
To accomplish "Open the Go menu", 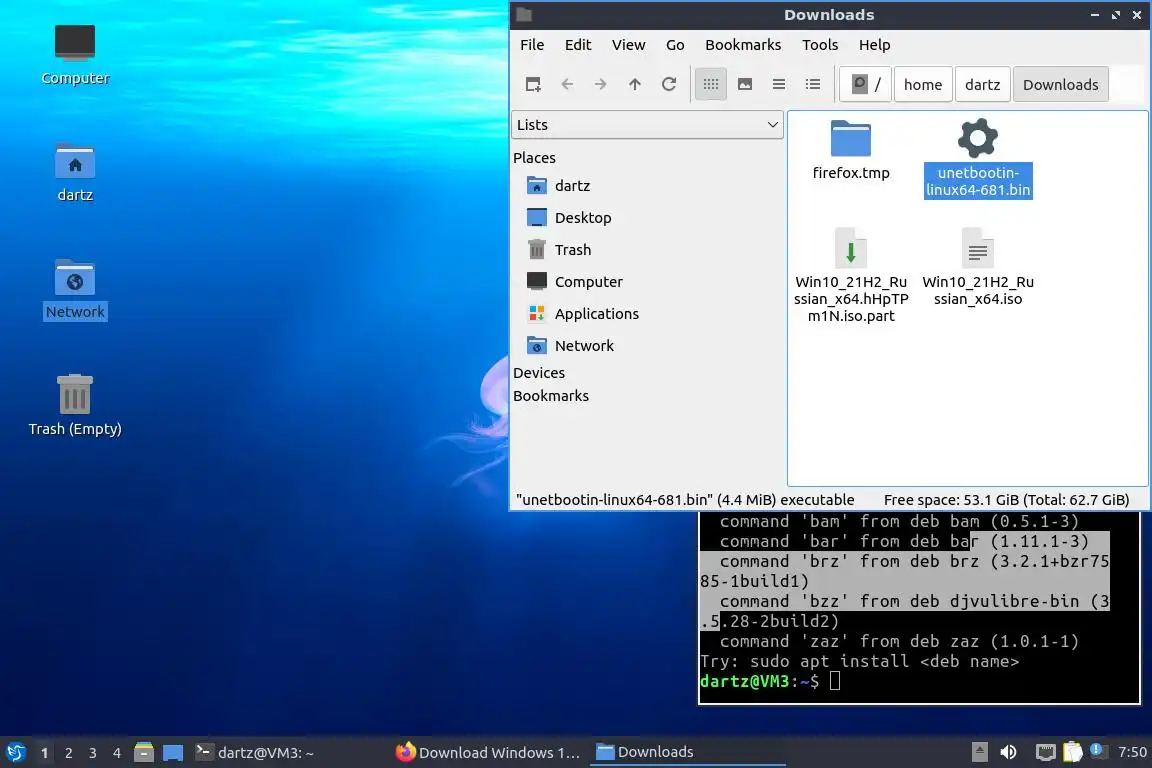I will [675, 45].
